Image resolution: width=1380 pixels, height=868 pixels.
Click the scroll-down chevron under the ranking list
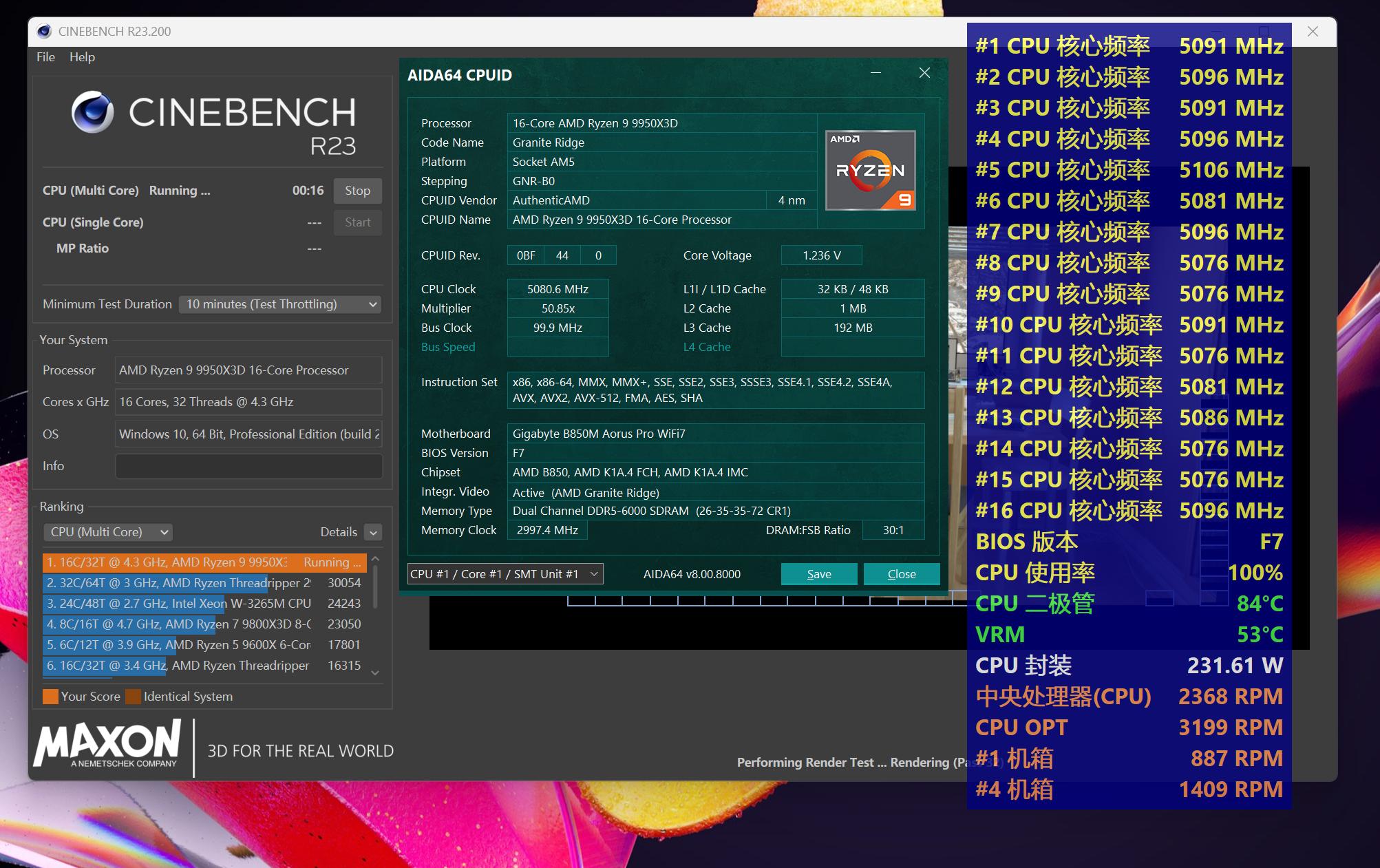click(374, 673)
